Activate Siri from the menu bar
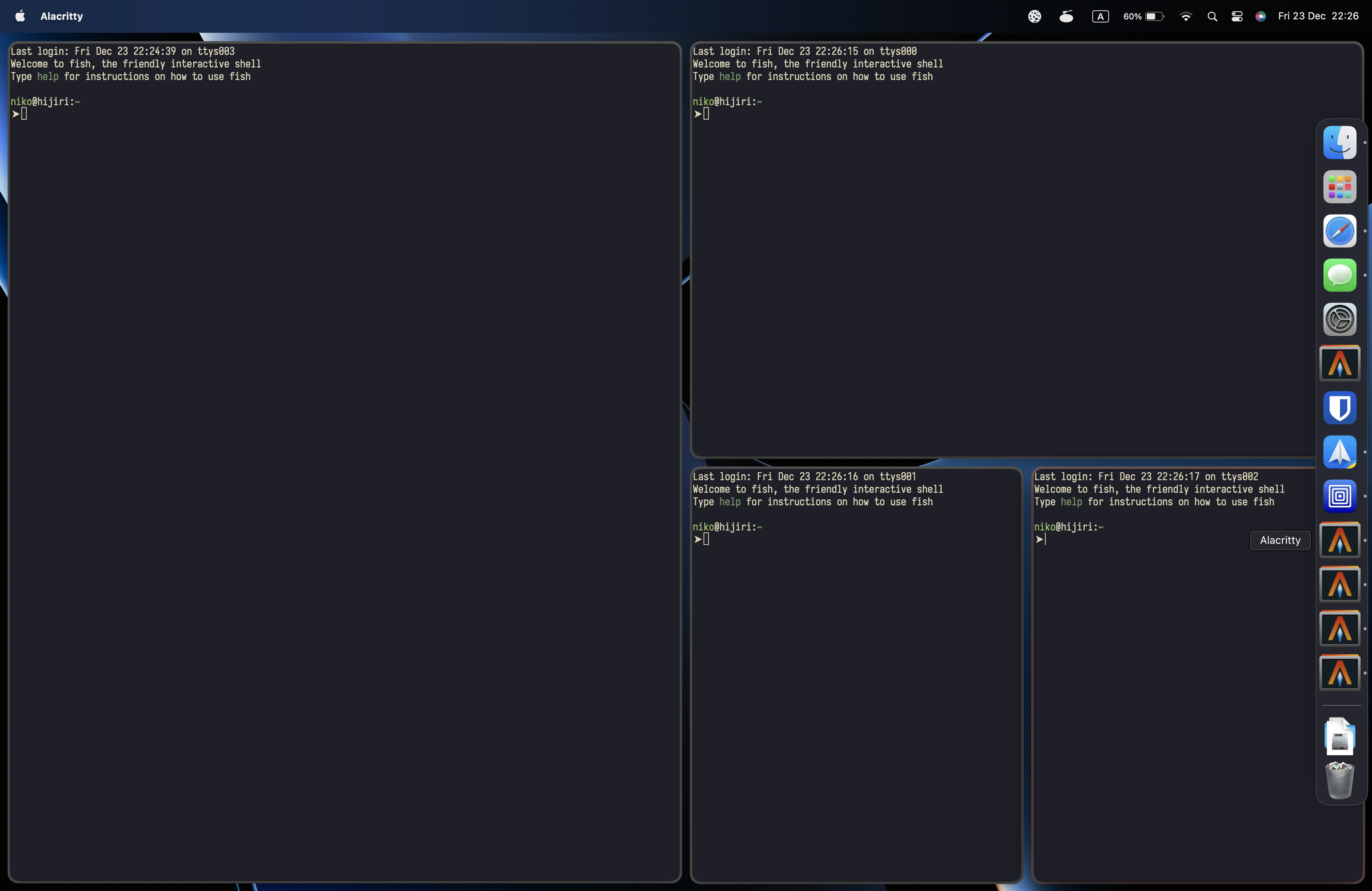1372x891 pixels. pos(1260,16)
